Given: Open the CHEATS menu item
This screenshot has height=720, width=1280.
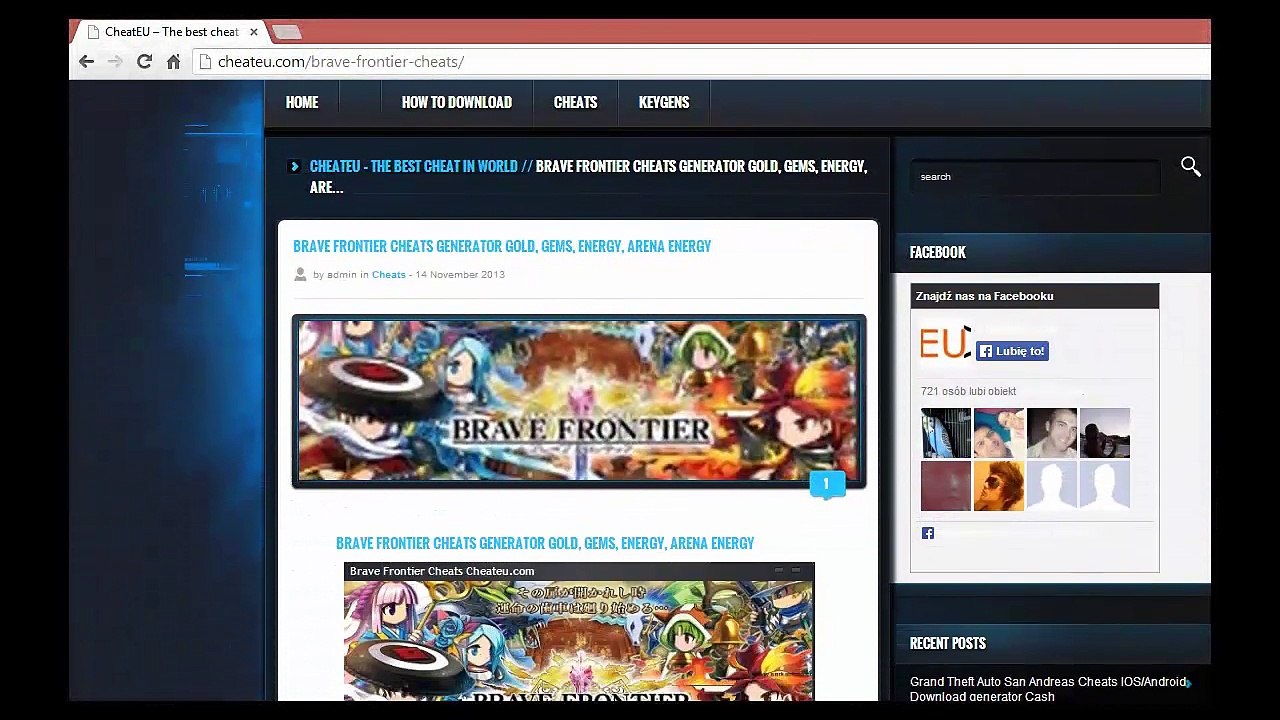Looking at the screenshot, I should (575, 102).
